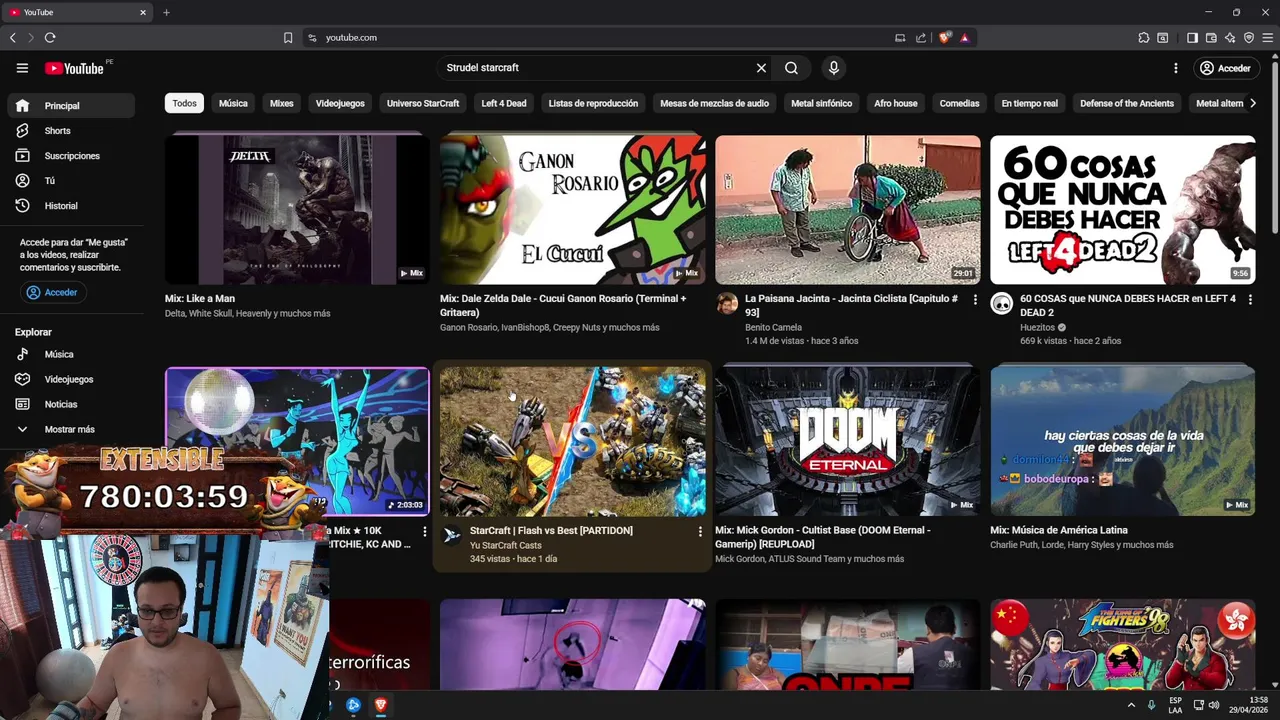
Task: Open Suscripciones in the sidebar
Action: pyautogui.click(x=71, y=156)
